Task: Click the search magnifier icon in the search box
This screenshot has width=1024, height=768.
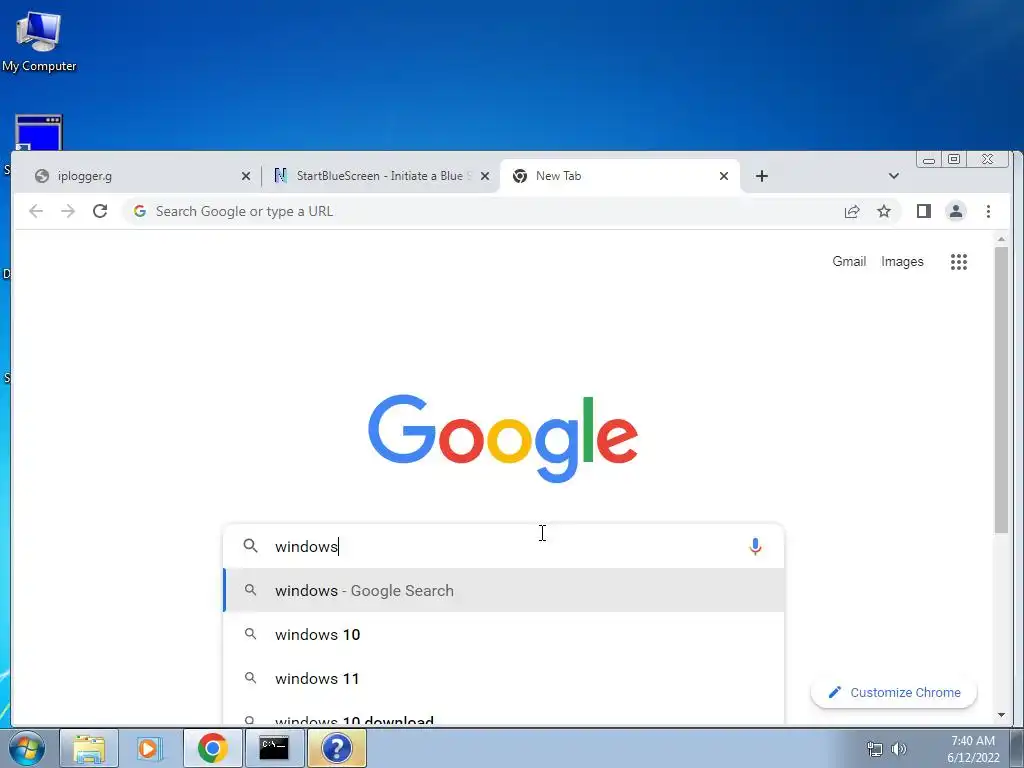Action: coord(250,545)
